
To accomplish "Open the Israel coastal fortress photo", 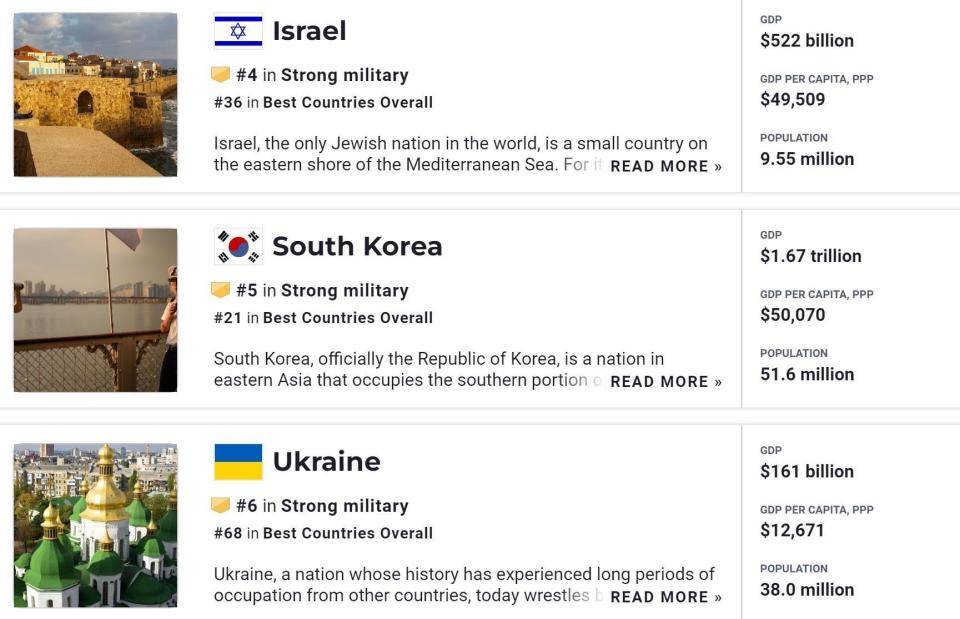I will click(95, 95).
